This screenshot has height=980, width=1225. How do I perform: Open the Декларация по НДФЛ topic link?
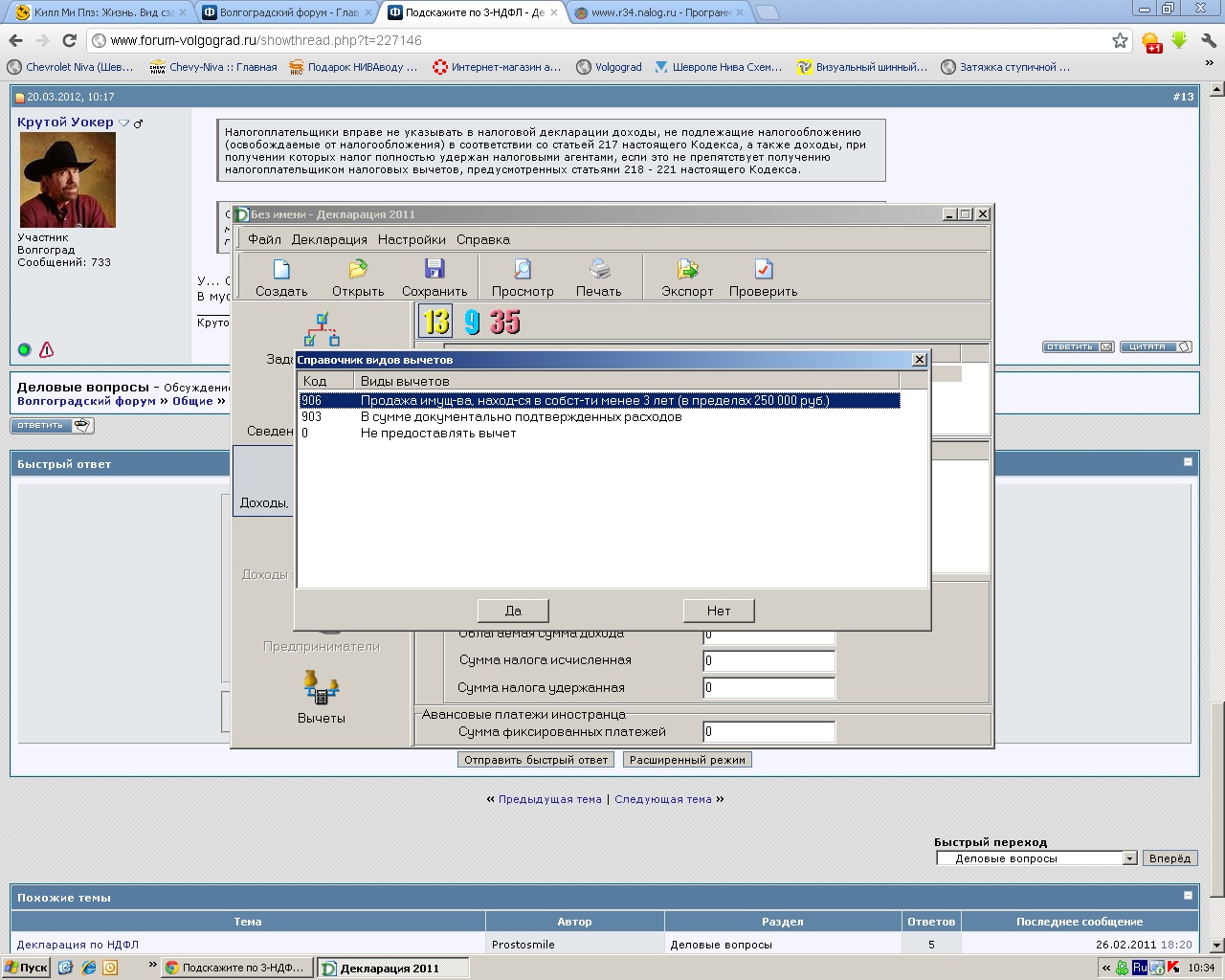(x=78, y=945)
